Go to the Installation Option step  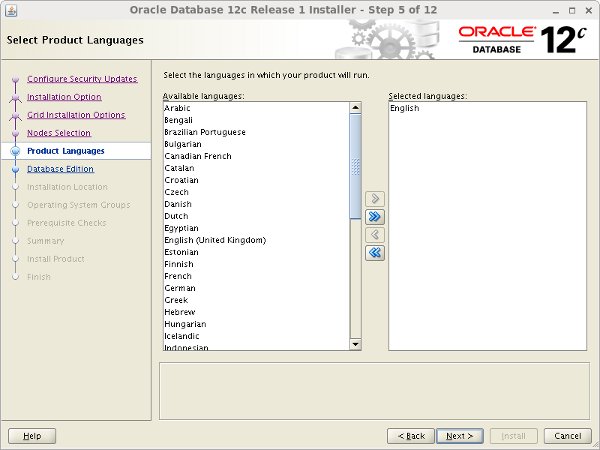pos(64,97)
